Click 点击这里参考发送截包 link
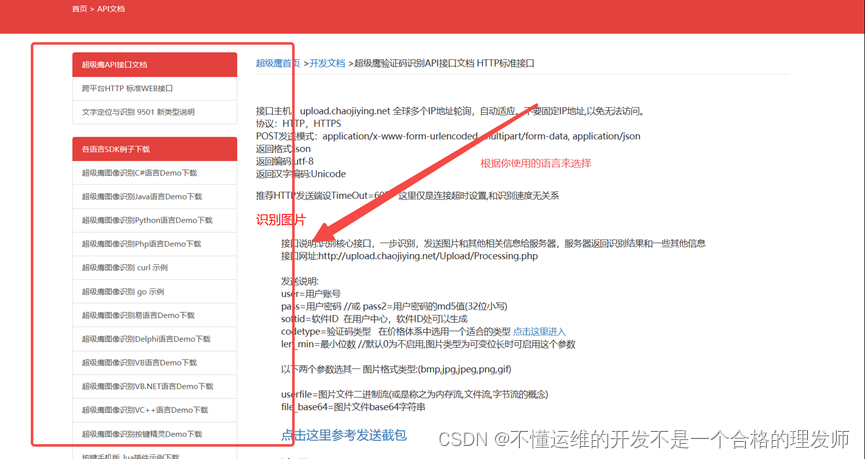 344,435
